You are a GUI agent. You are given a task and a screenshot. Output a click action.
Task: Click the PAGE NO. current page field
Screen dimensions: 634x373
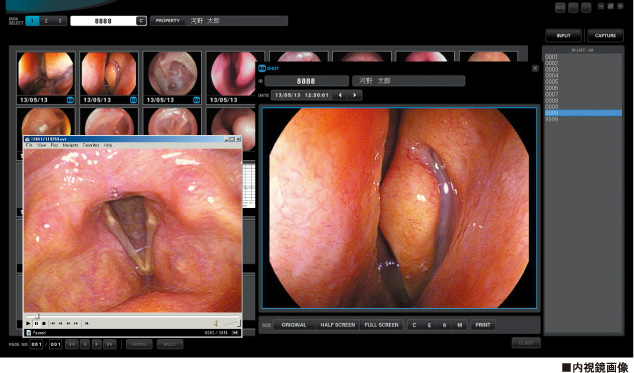(36, 344)
